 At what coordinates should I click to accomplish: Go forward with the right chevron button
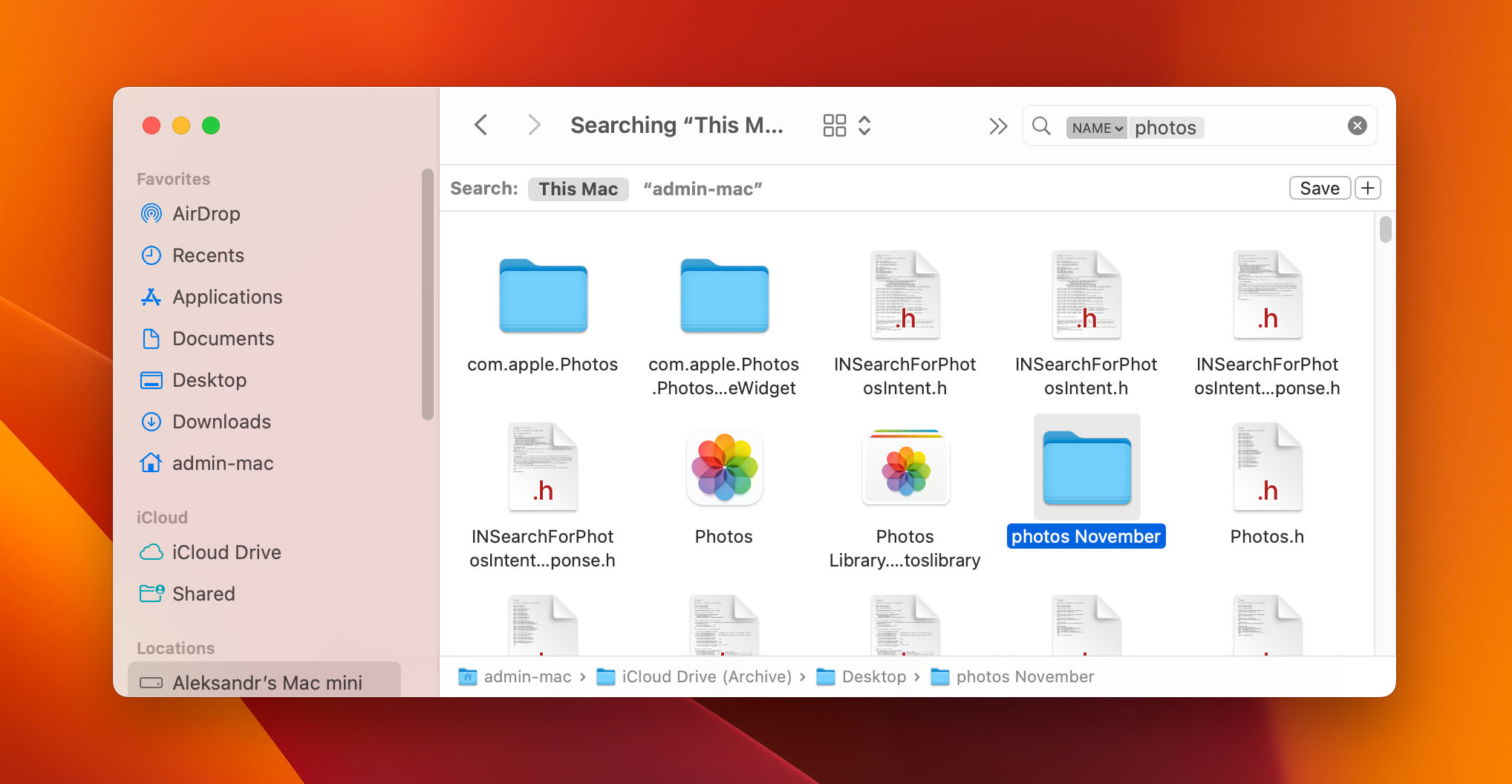pyautogui.click(x=533, y=125)
